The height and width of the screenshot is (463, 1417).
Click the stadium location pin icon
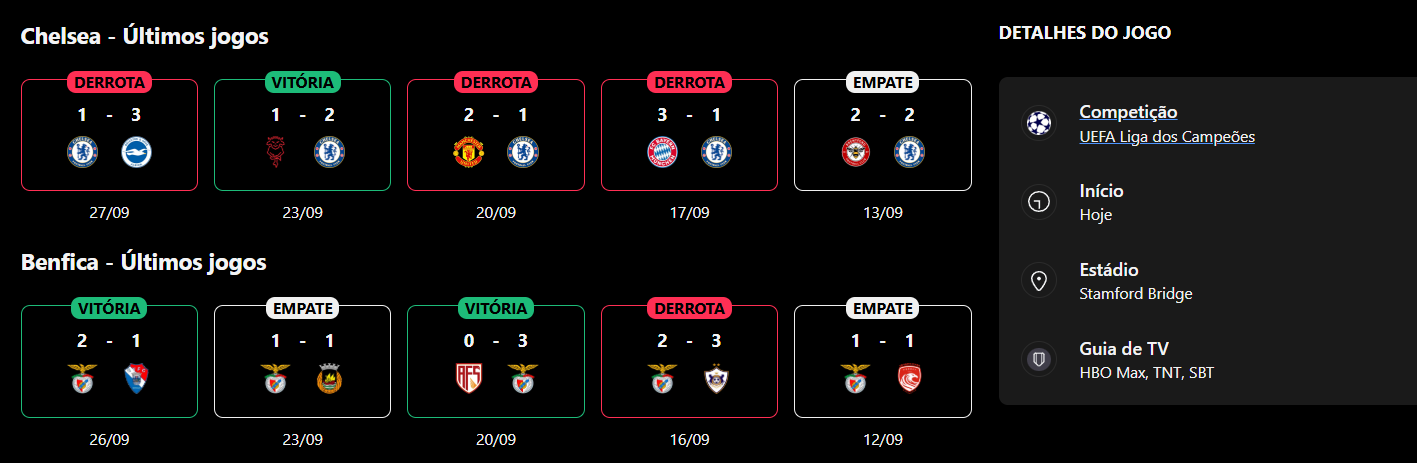1039,281
